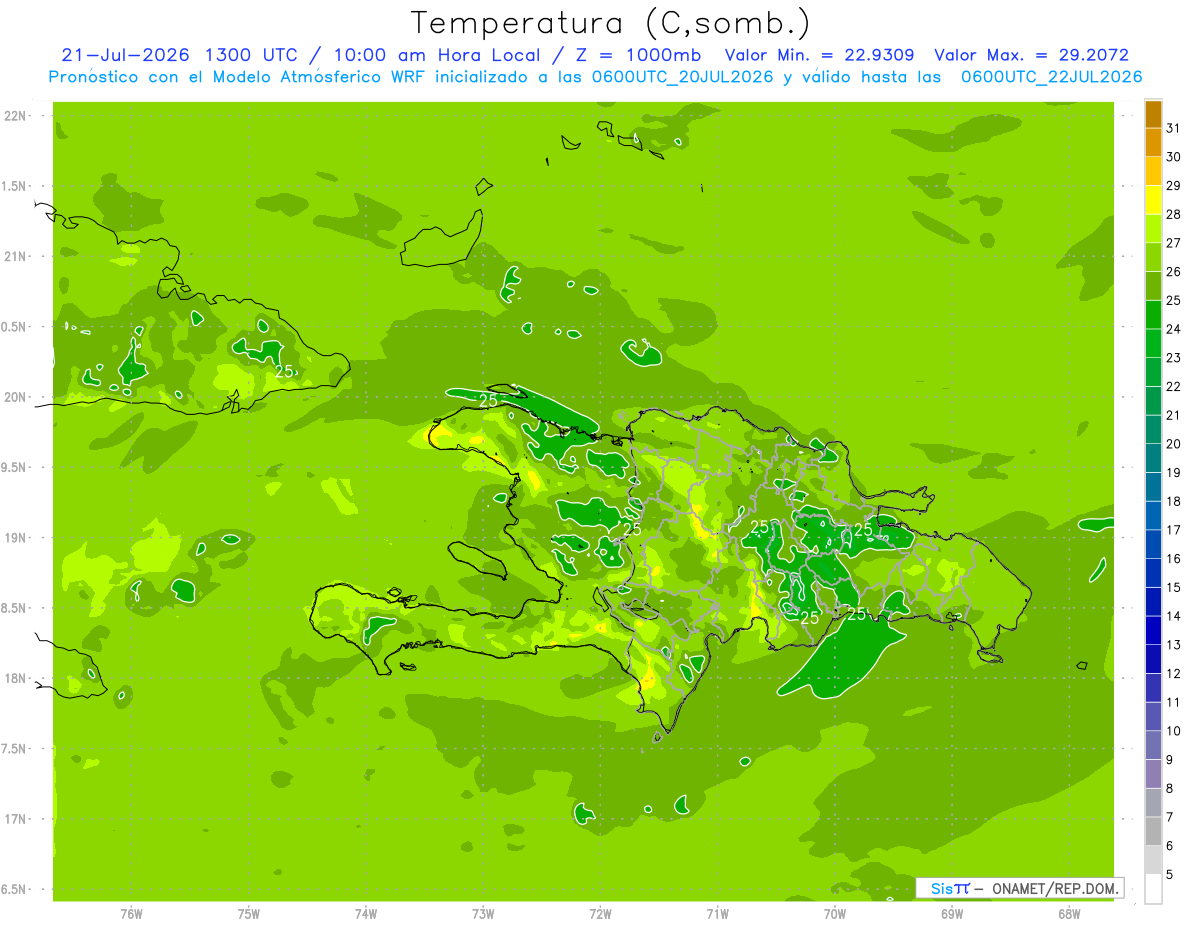Click the 72W longitude axis label
Screen dimensions: 1200x927
(600, 913)
